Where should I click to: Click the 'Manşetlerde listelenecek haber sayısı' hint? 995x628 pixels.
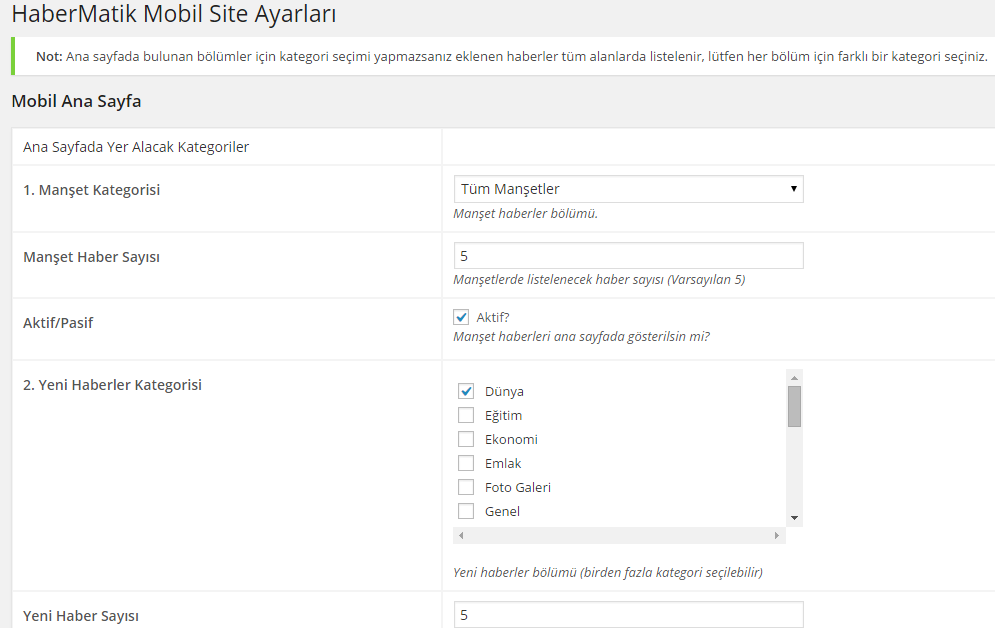[599, 280]
